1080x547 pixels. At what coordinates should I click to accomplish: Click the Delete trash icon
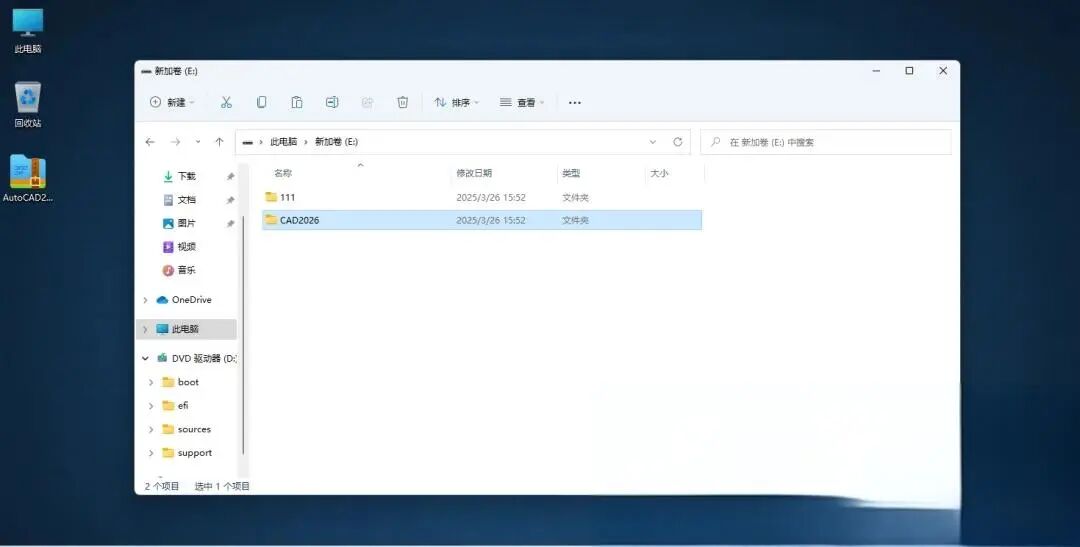(x=403, y=103)
